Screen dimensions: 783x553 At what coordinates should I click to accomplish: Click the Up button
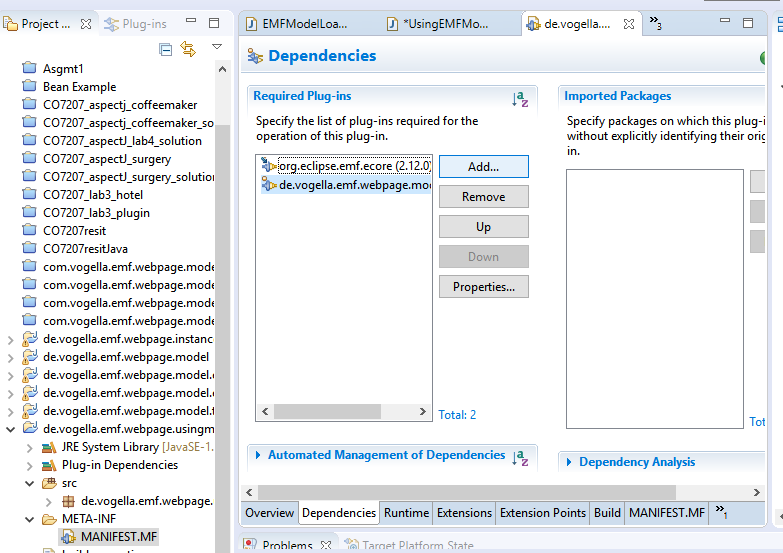coord(483,227)
